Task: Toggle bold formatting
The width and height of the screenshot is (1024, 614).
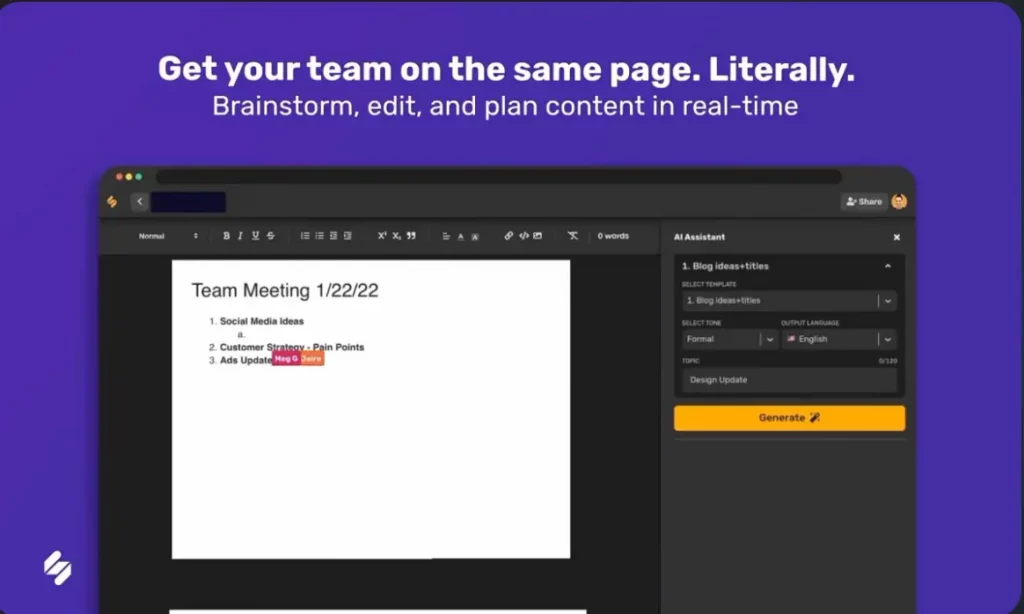Action: 226,236
